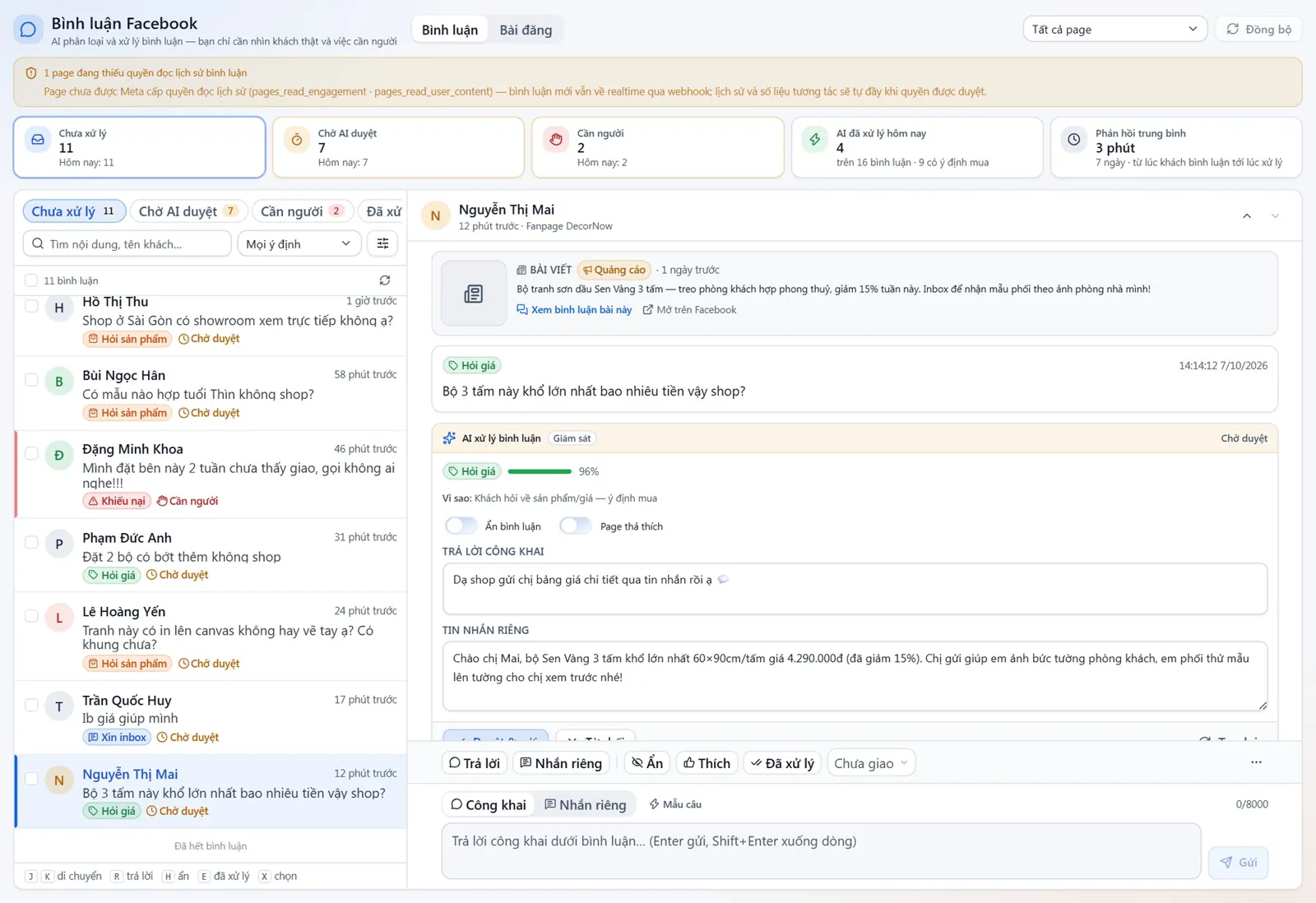Open Mở trên Facebook link
Image resolution: width=1316 pixels, height=903 pixels.
(x=689, y=310)
